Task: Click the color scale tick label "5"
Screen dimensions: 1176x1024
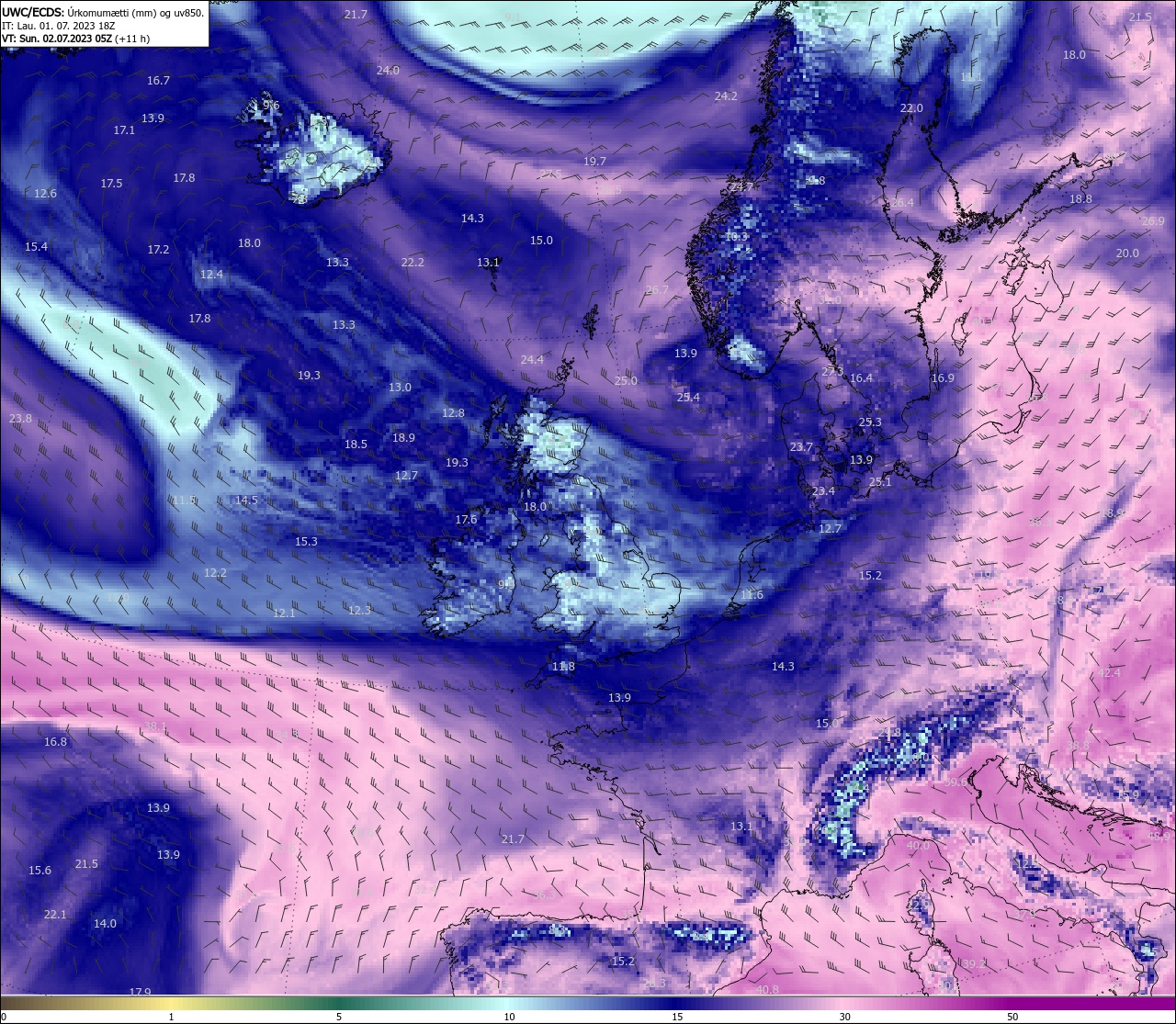Action: [x=339, y=1017]
